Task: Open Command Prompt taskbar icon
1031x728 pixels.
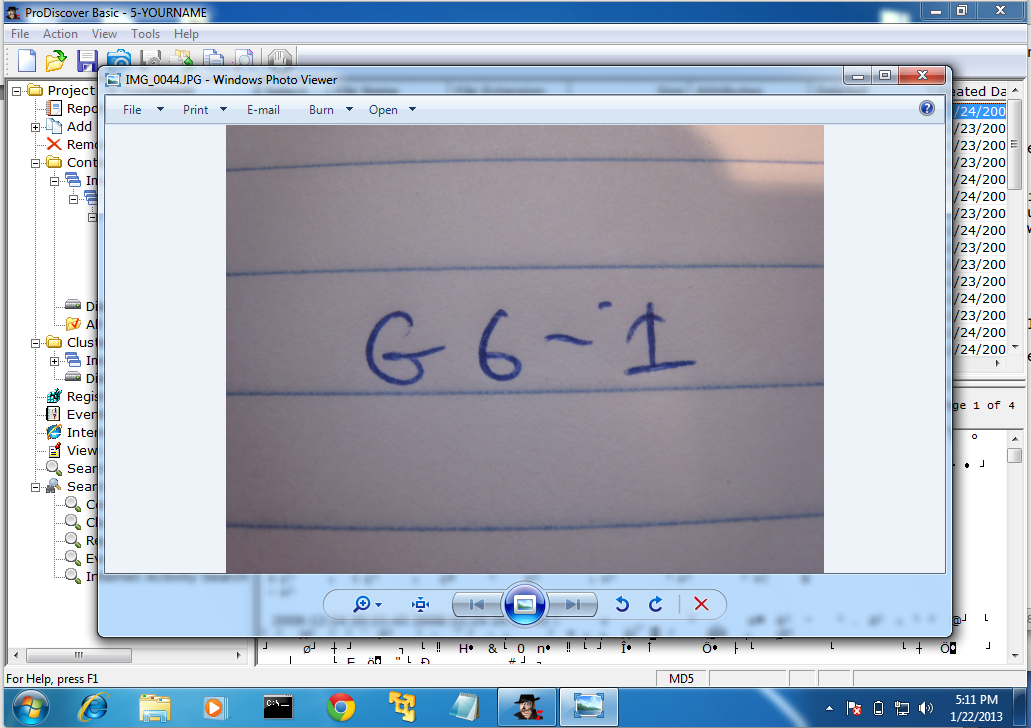Action: click(277, 706)
